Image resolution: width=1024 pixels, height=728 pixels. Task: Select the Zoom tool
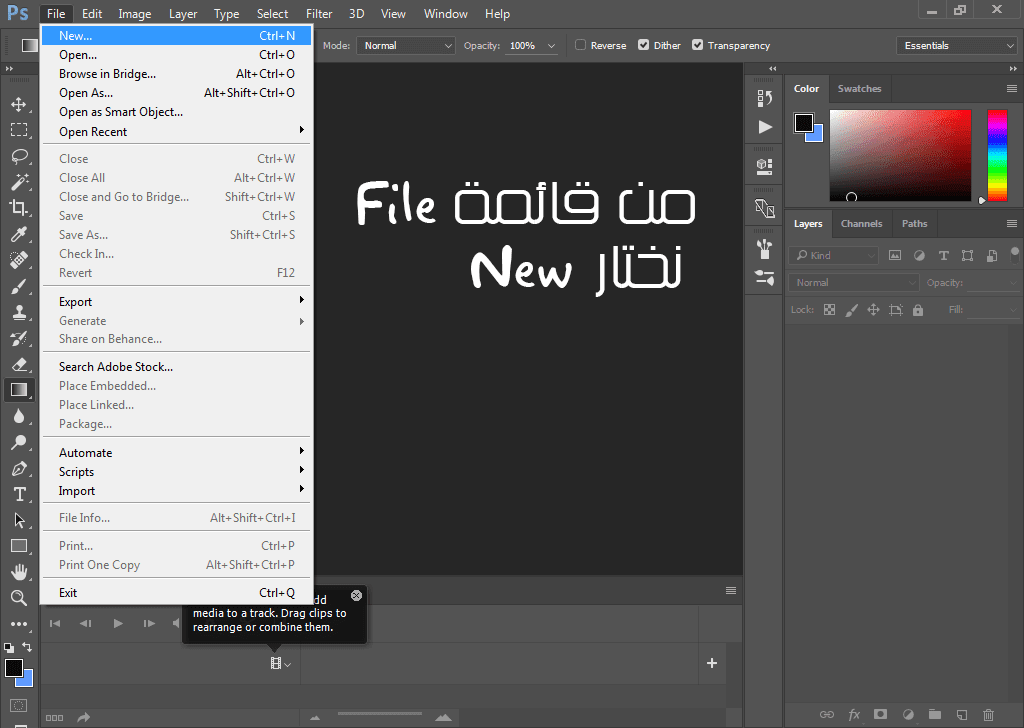tap(19, 597)
